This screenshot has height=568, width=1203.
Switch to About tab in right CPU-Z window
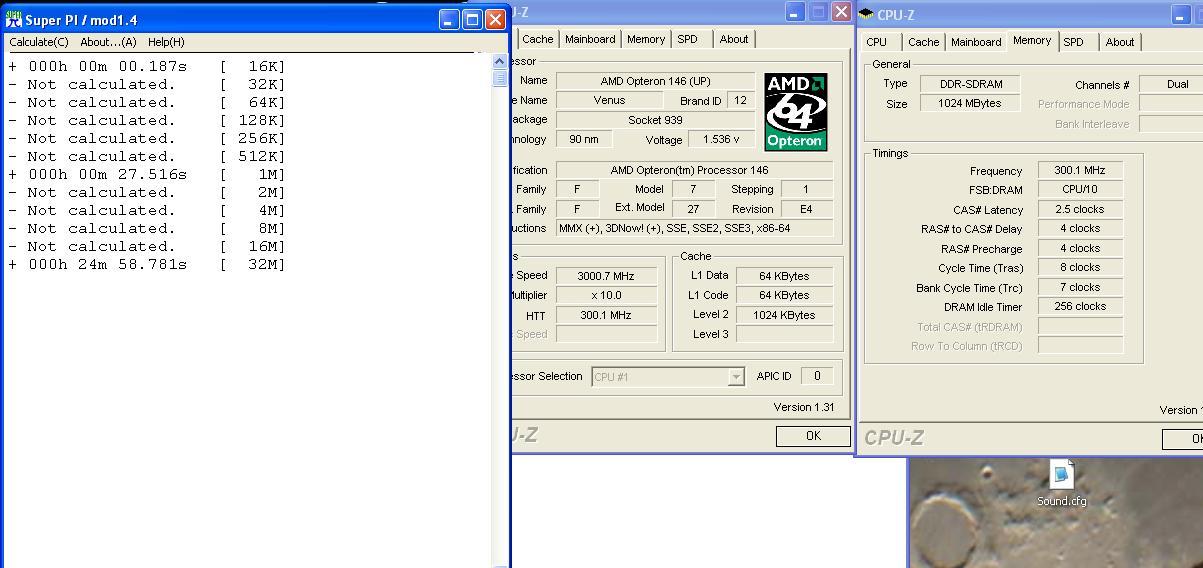(1120, 42)
